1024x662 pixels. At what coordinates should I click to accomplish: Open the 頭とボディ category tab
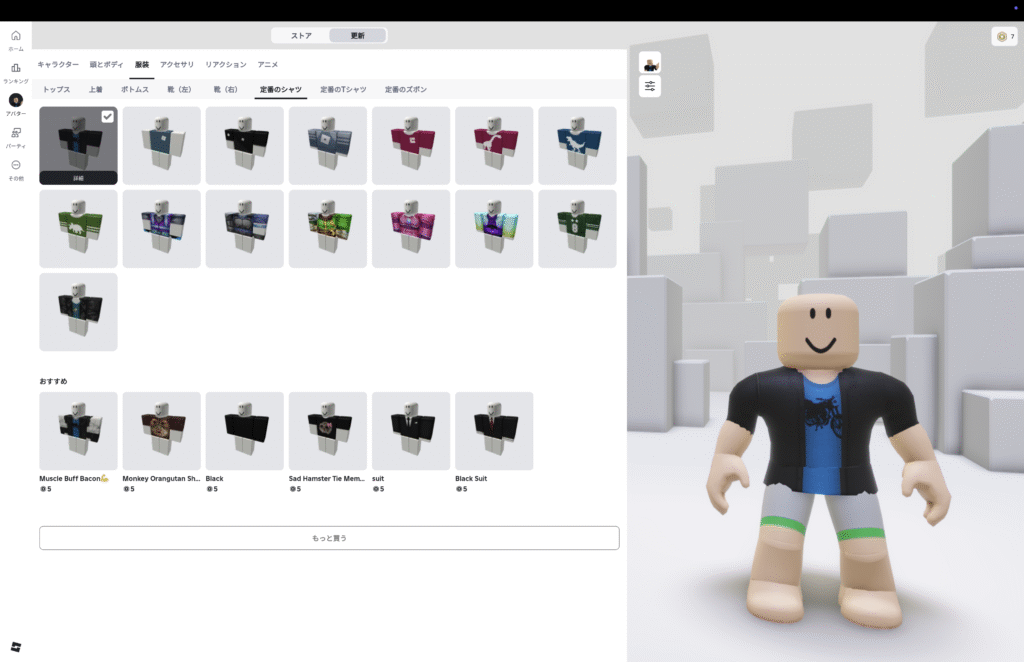click(x=106, y=64)
